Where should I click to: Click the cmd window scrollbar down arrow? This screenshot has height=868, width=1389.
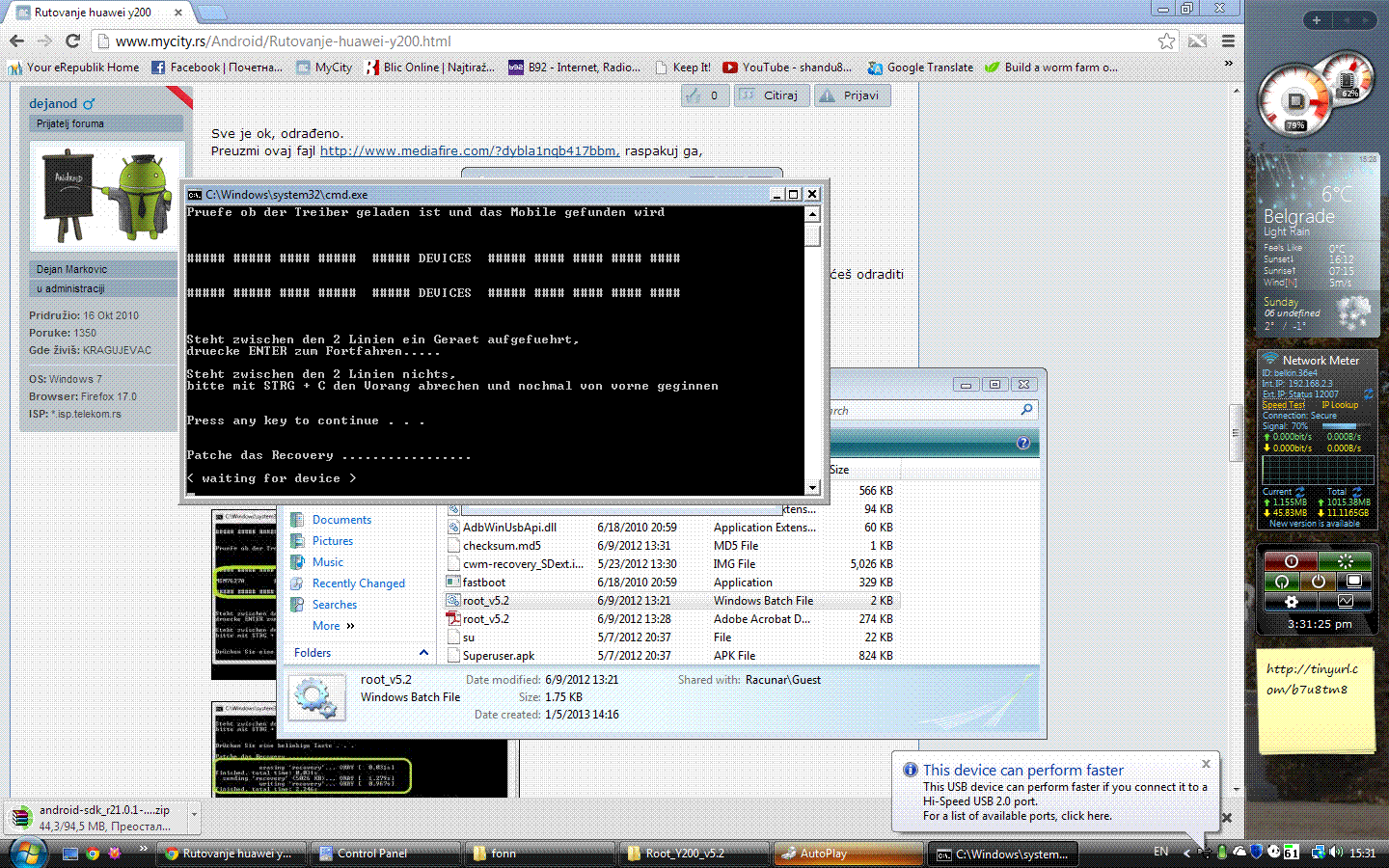(x=812, y=488)
